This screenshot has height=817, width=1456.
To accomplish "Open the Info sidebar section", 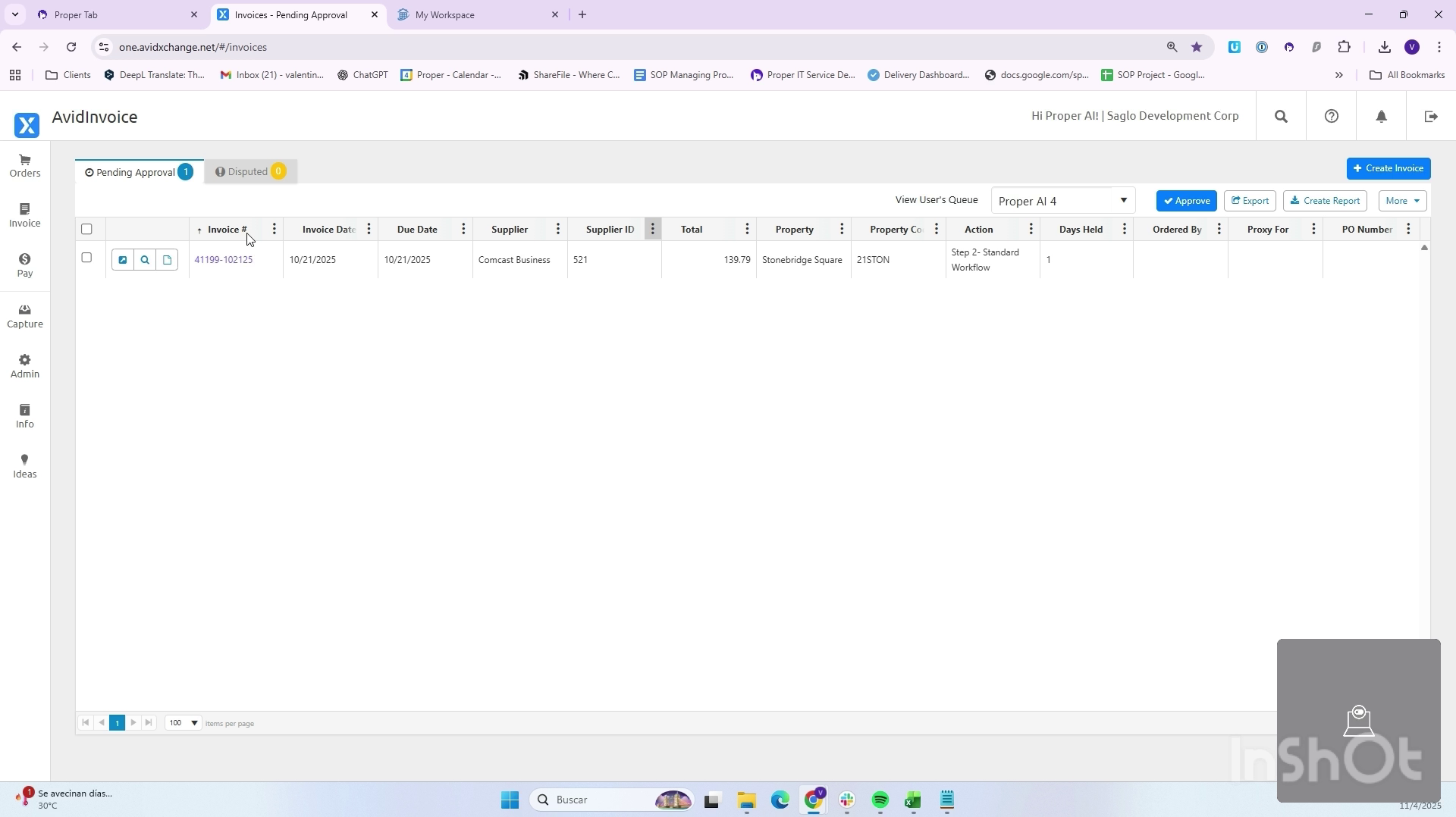I will click(25, 416).
